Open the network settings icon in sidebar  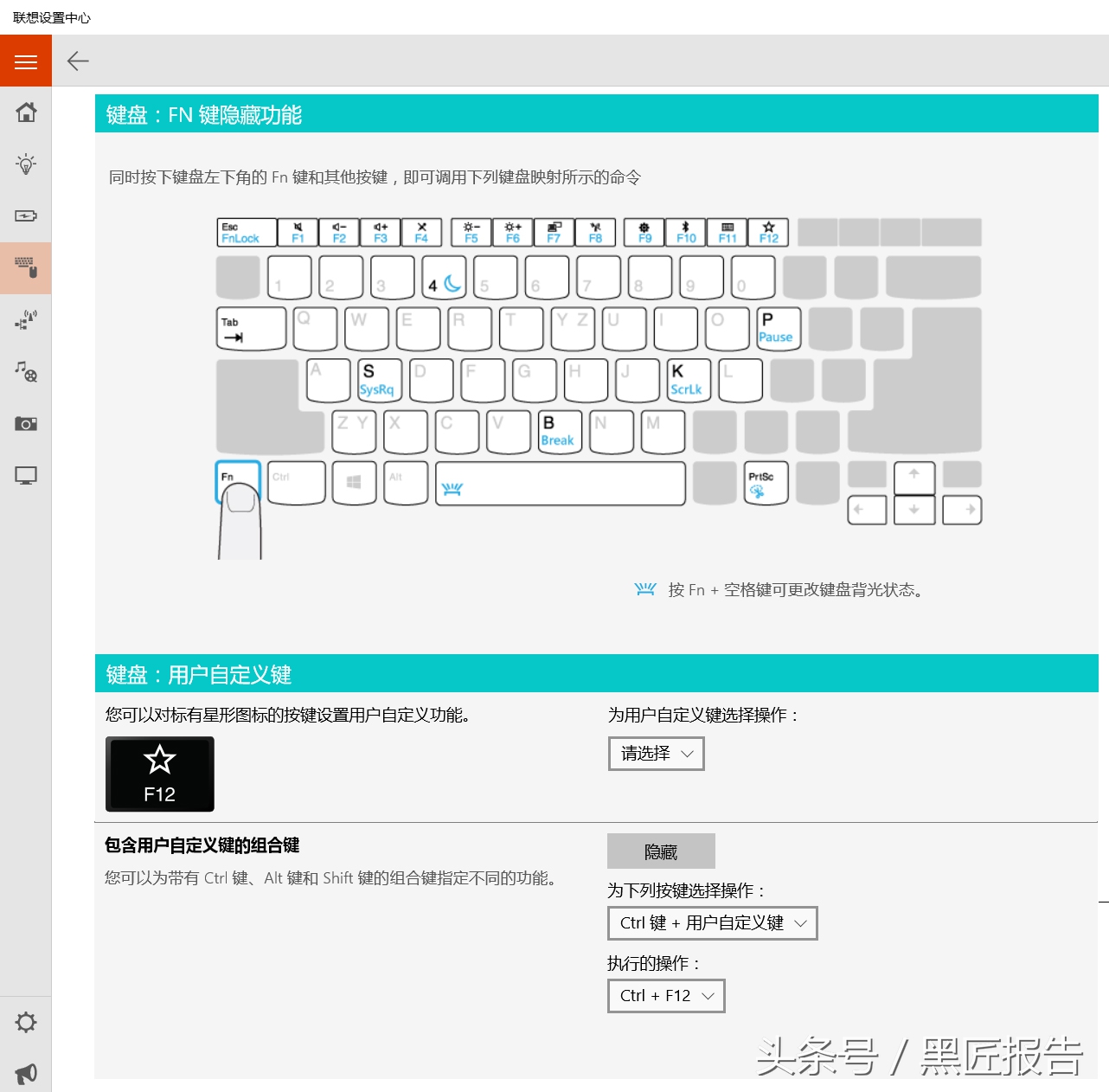pyautogui.click(x=26, y=320)
